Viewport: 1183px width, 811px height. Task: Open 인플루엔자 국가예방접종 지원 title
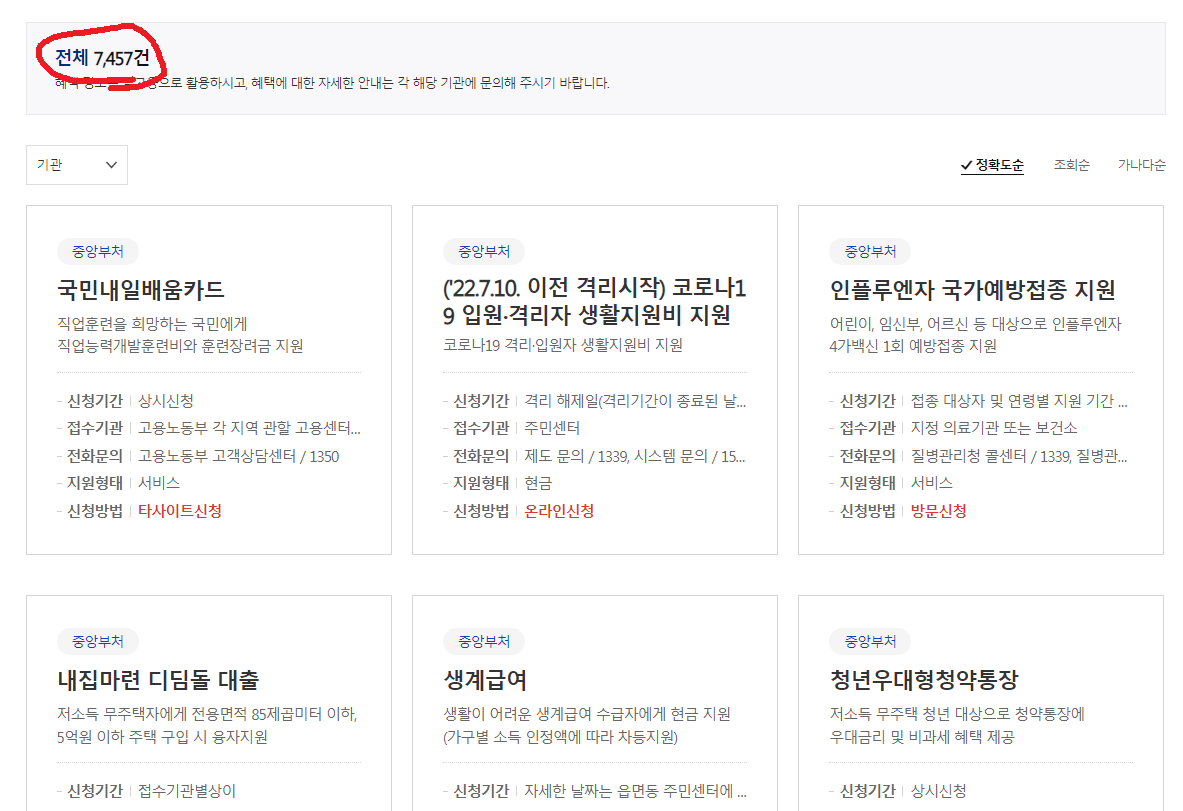(973, 290)
